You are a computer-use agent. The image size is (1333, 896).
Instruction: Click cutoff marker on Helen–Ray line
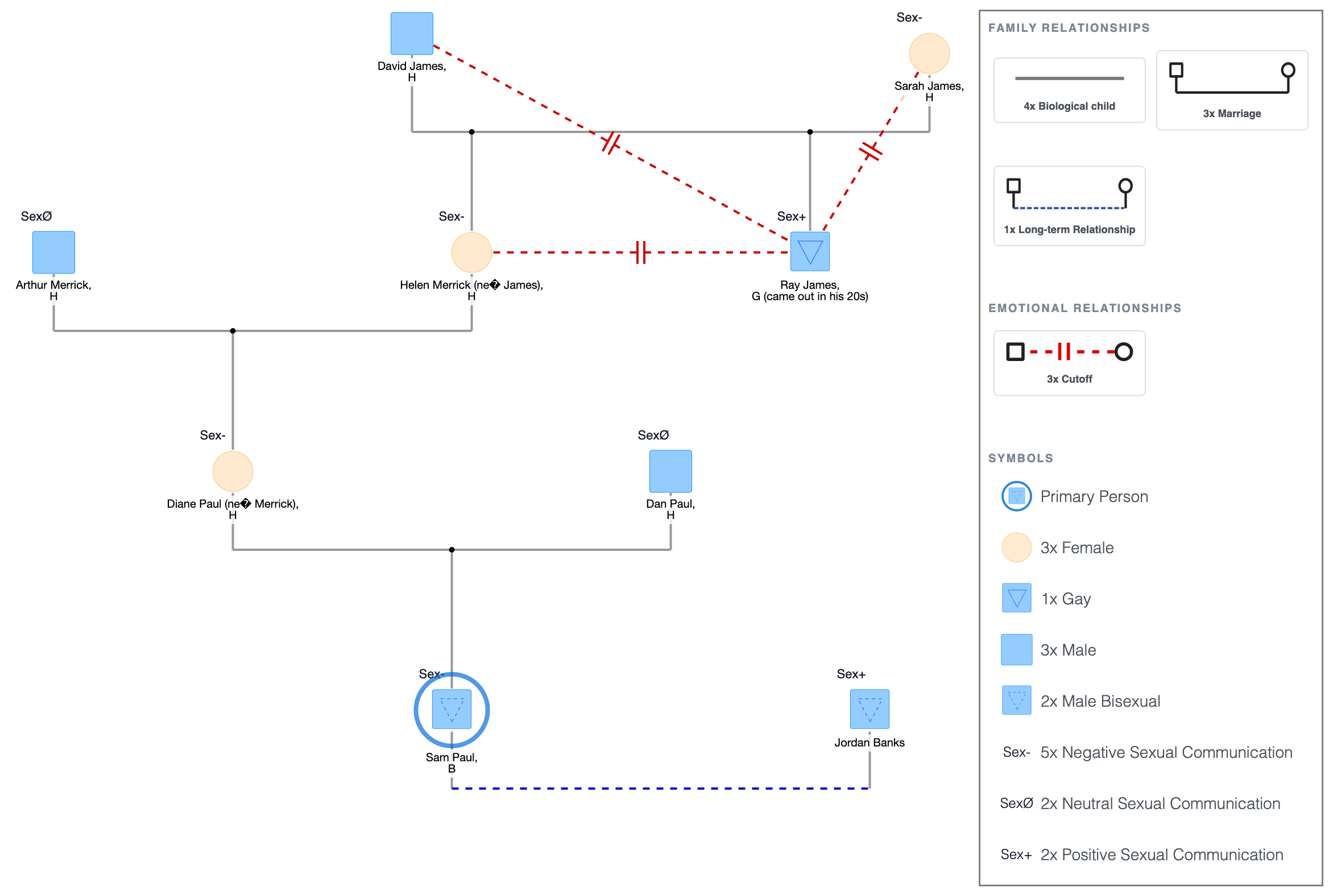641,252
